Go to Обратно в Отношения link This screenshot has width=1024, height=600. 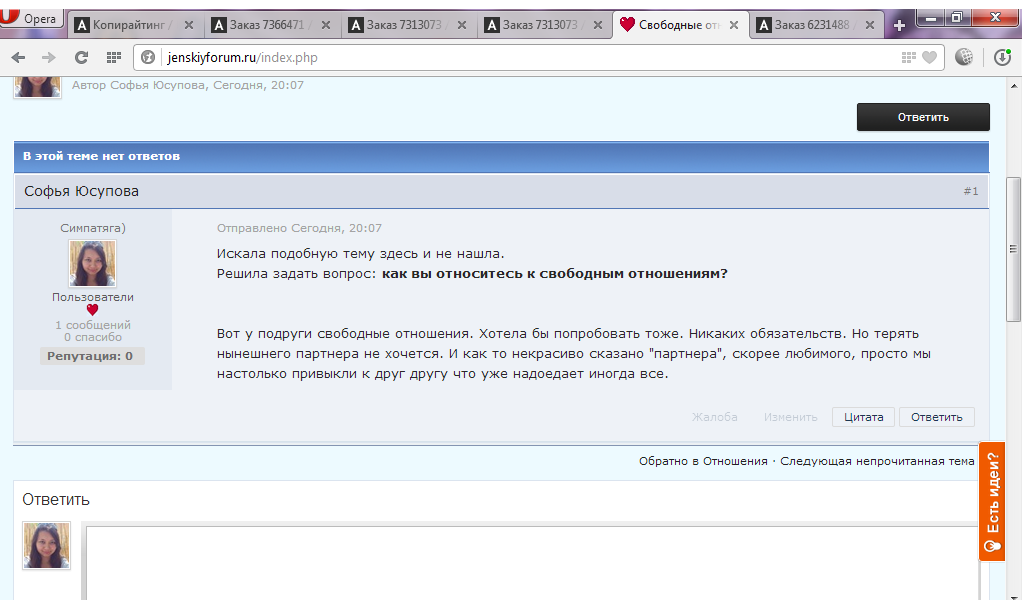click(x=703, y=461)
